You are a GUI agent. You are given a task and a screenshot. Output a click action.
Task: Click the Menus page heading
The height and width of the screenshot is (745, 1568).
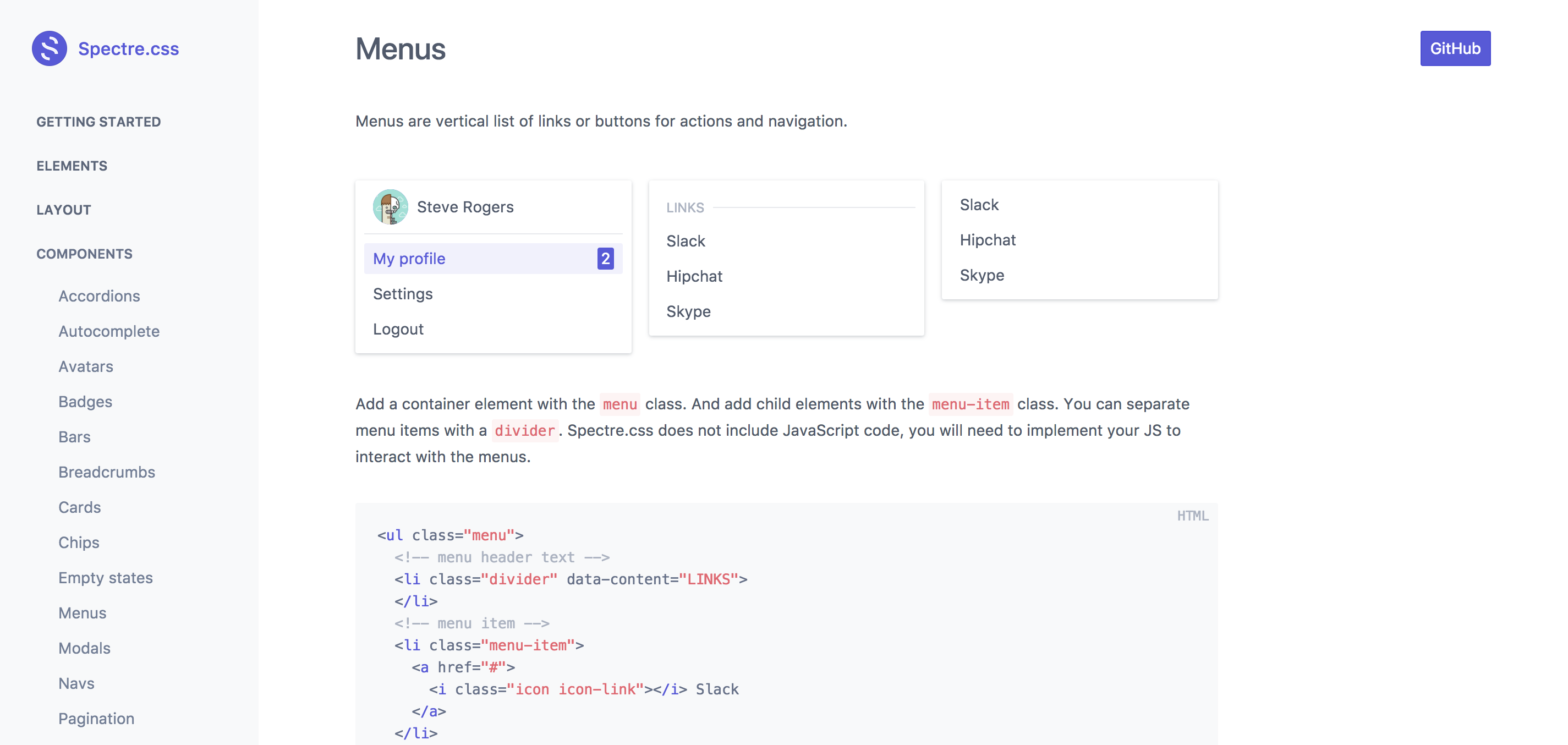click(x=401, y=48)
